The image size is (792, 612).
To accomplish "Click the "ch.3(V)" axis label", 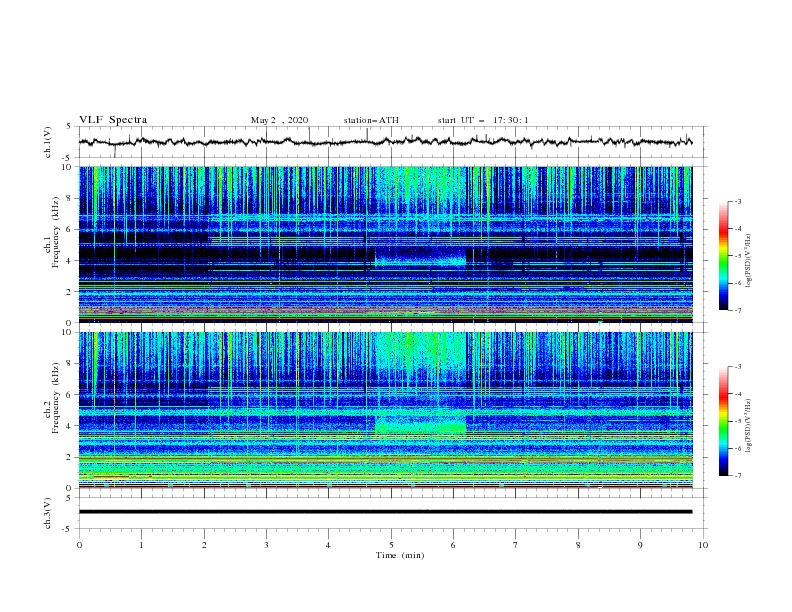I will tap(48, 513).
